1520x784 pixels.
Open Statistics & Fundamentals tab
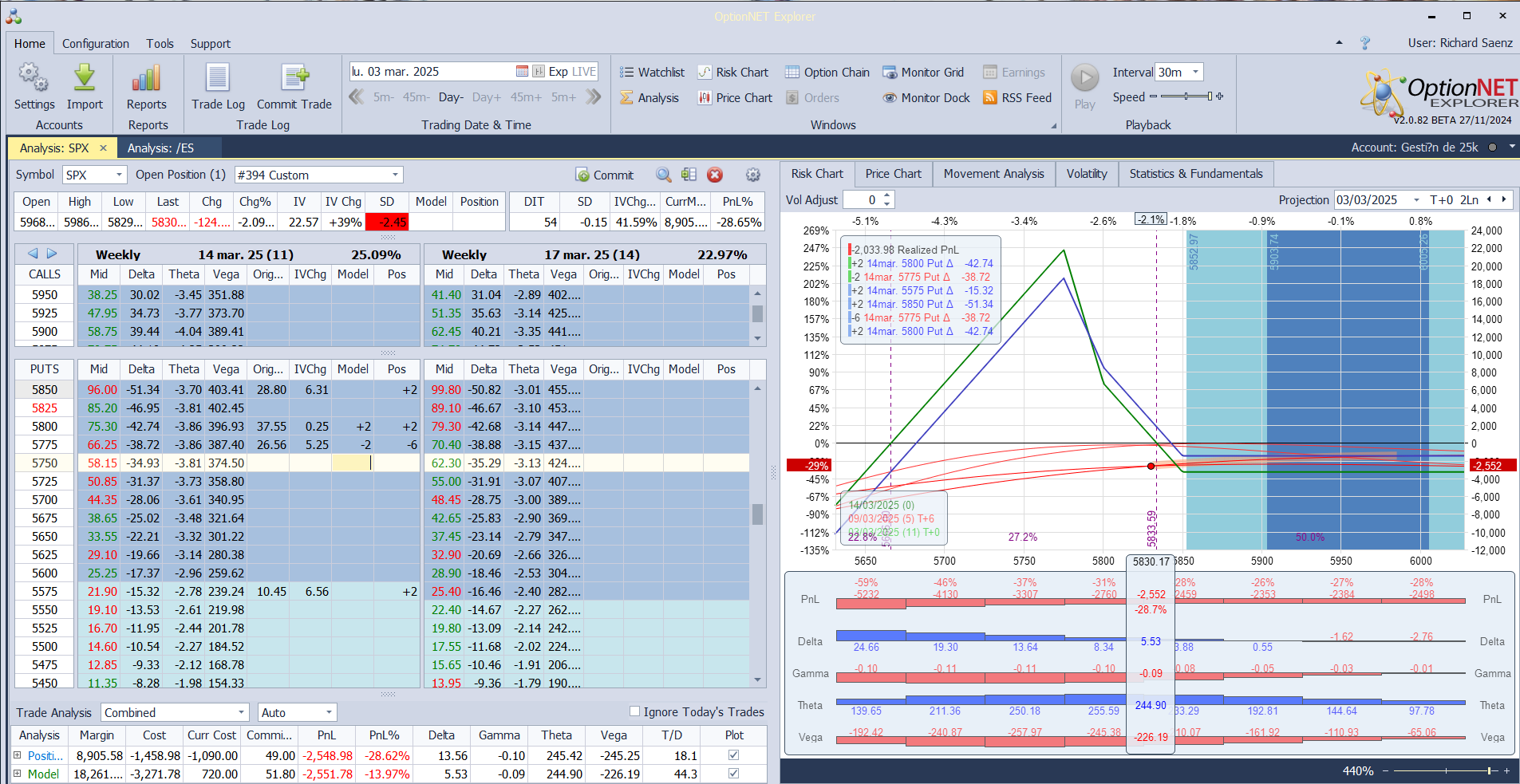coord(1196,174)
